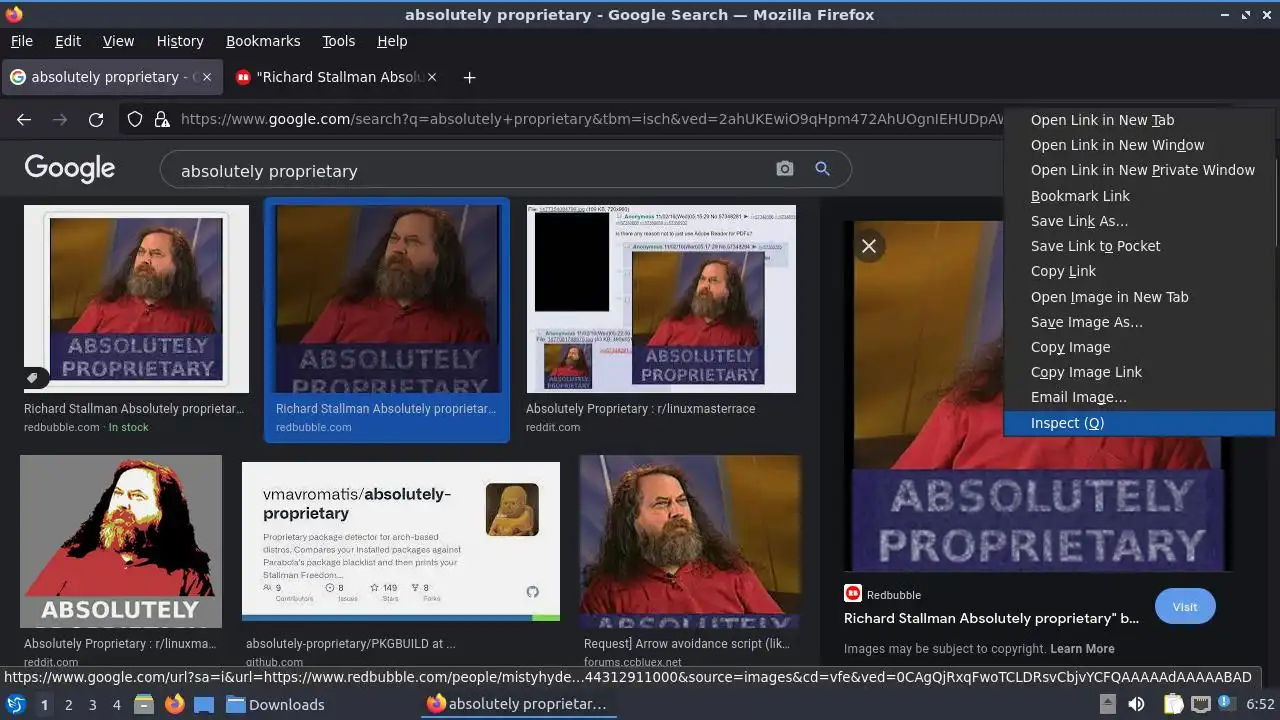
Task: Click the URL address bar
Action: pos(590,120)
